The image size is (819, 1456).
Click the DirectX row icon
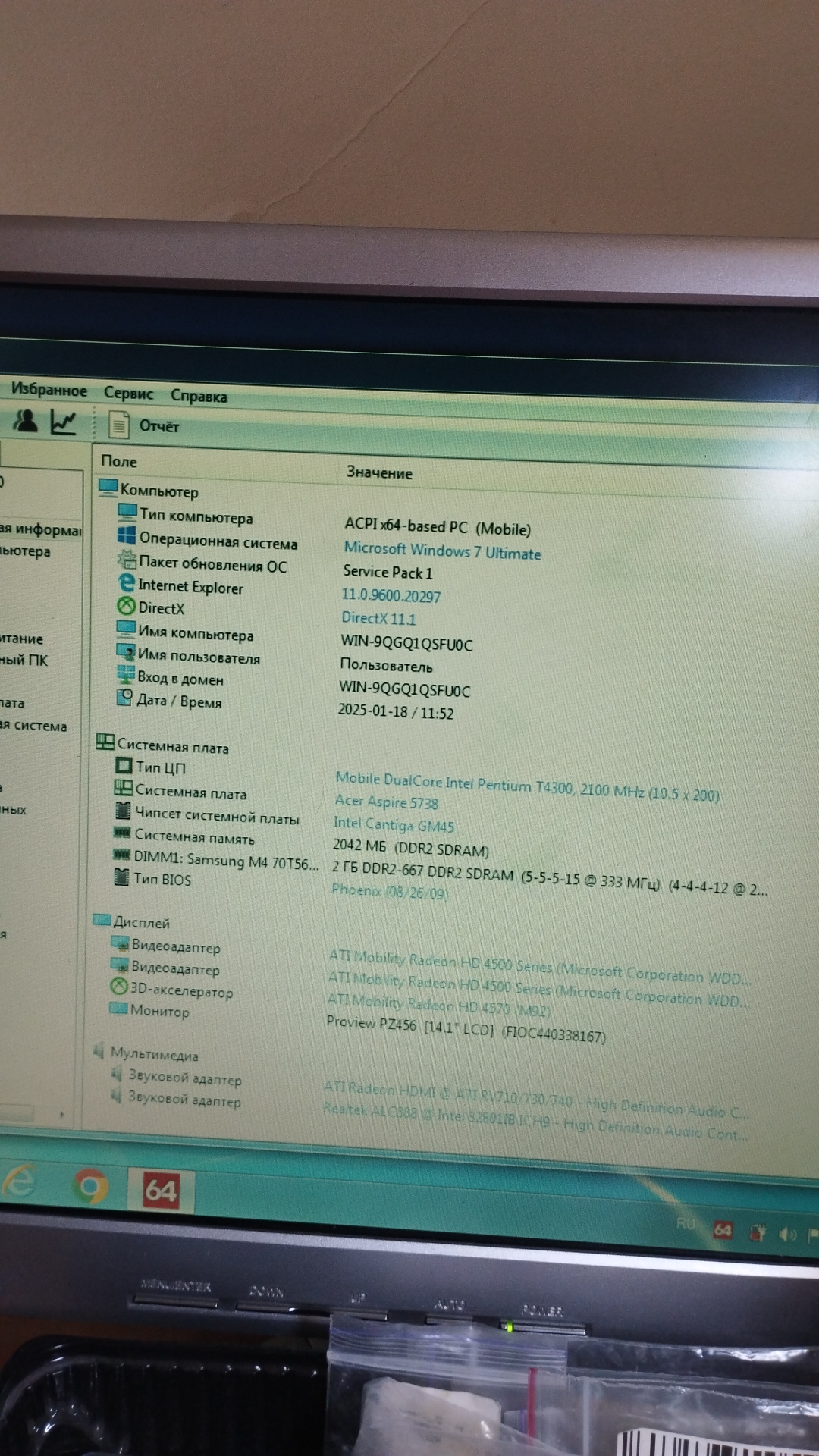tap(126, 606)
